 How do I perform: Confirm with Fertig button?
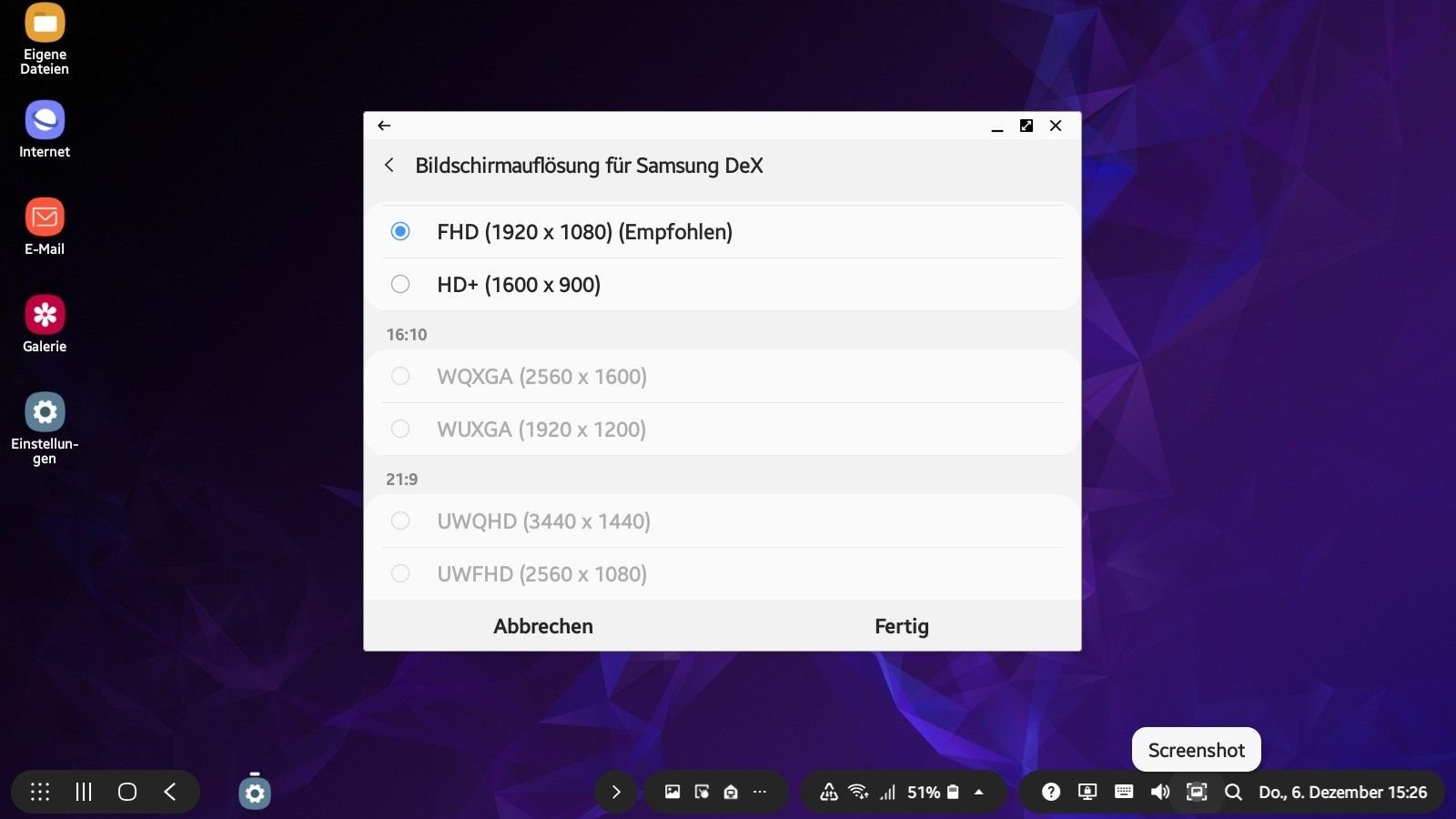902,626
